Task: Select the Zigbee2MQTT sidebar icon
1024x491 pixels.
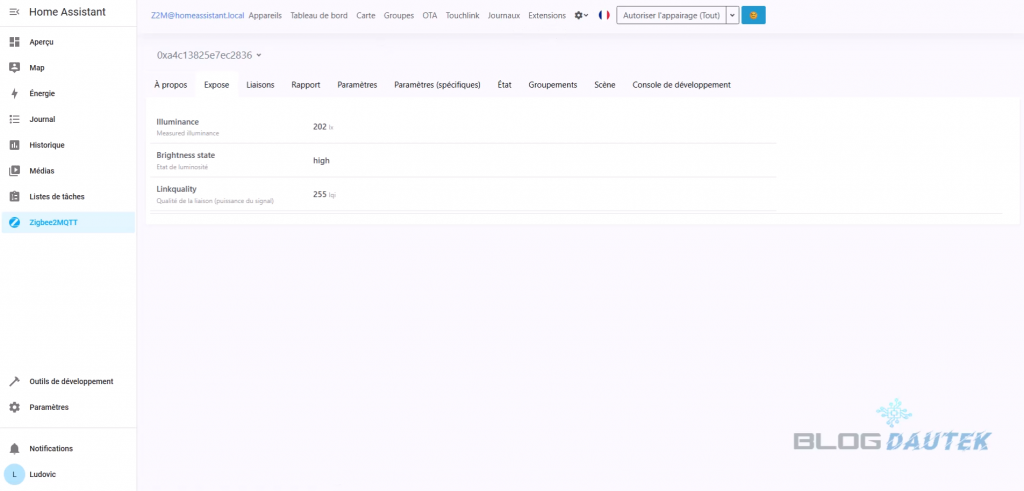Action: 14,223
